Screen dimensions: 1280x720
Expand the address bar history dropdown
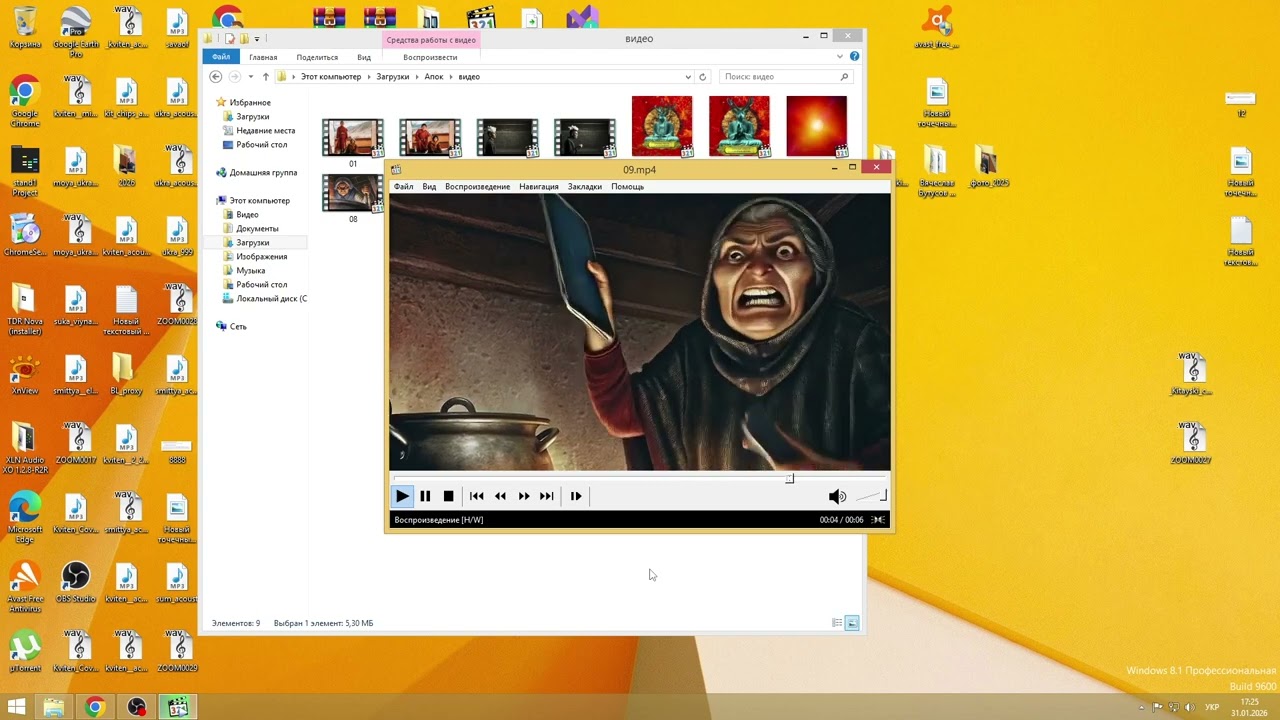coord(688,77)
